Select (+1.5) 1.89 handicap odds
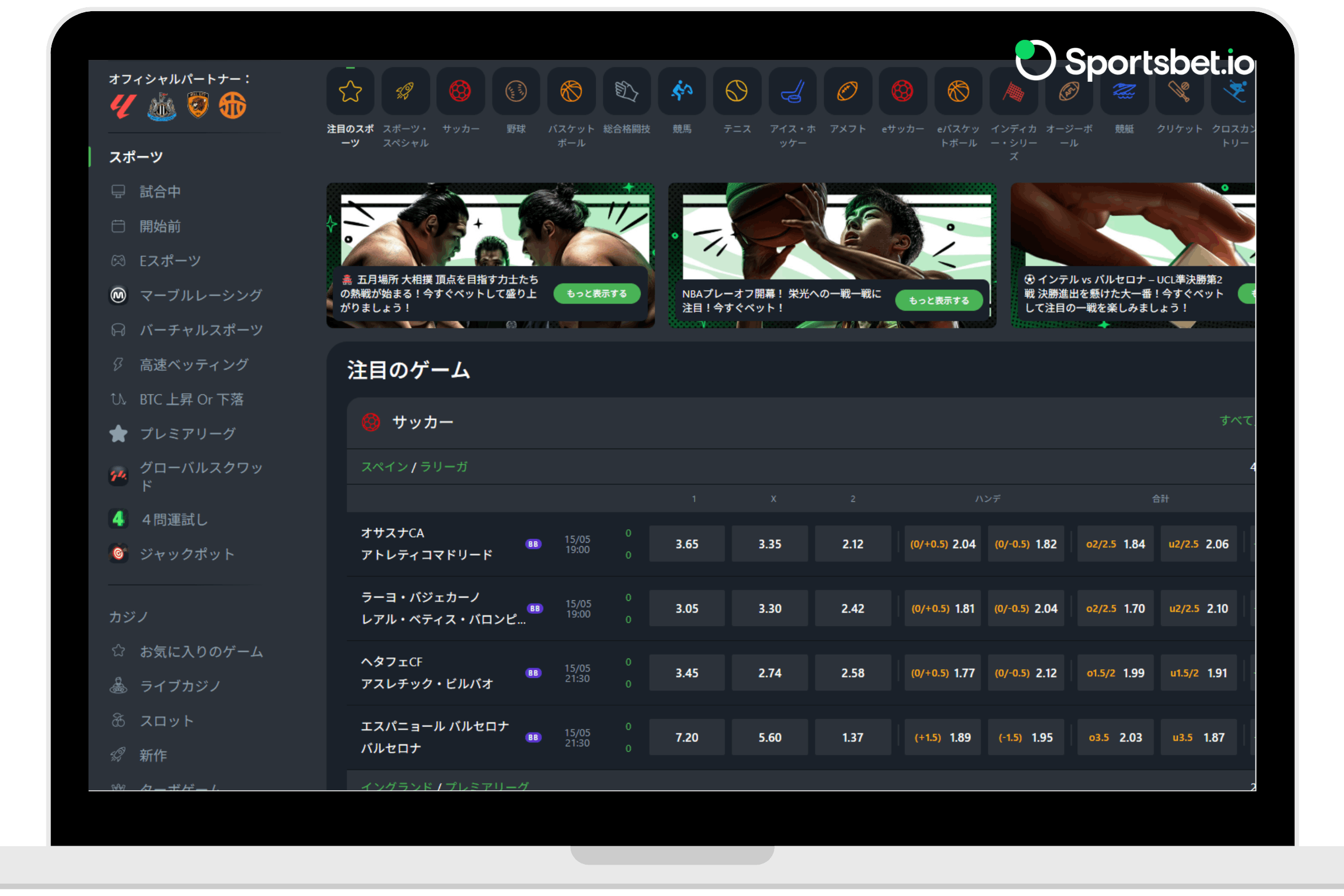The image size is (1344, 896). tap(943, 738)
